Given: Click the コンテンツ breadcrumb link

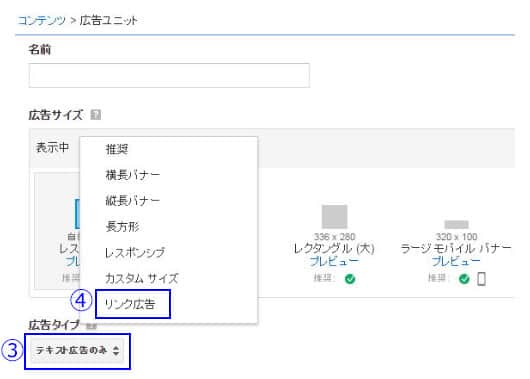Looking at the screenshot, I should (41, 21).
